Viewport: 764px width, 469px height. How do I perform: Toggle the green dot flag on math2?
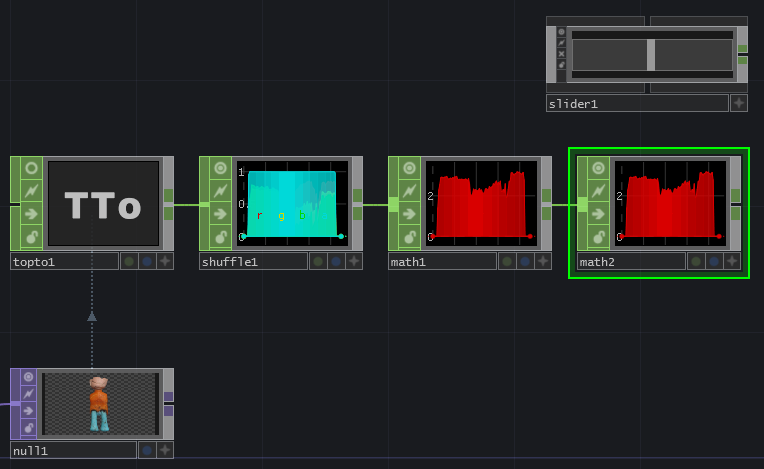pos(695,261)
